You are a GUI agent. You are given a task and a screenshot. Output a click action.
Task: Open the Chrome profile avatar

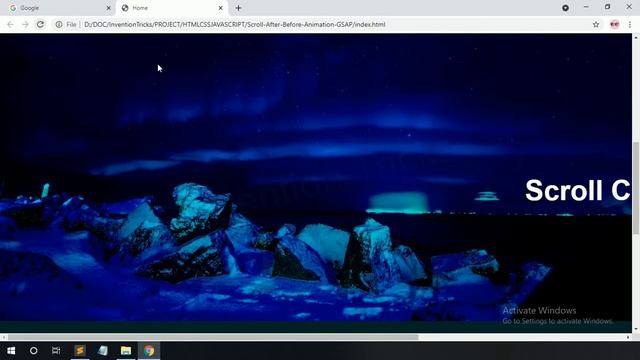pyautogui.click(x=614, y=24)
